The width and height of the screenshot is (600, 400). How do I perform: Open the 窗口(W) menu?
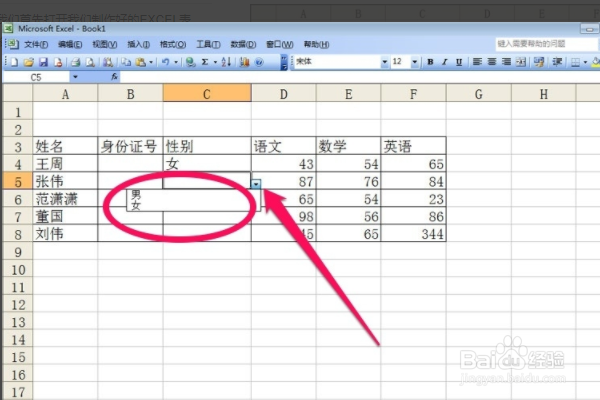point(280,44)
